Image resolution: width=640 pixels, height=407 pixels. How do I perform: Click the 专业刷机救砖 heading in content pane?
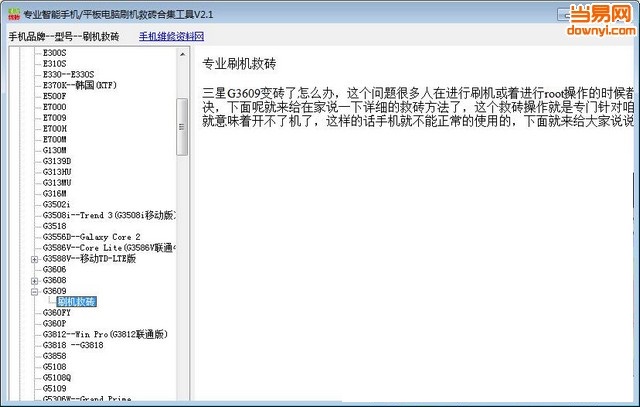(x=238, y=63)
